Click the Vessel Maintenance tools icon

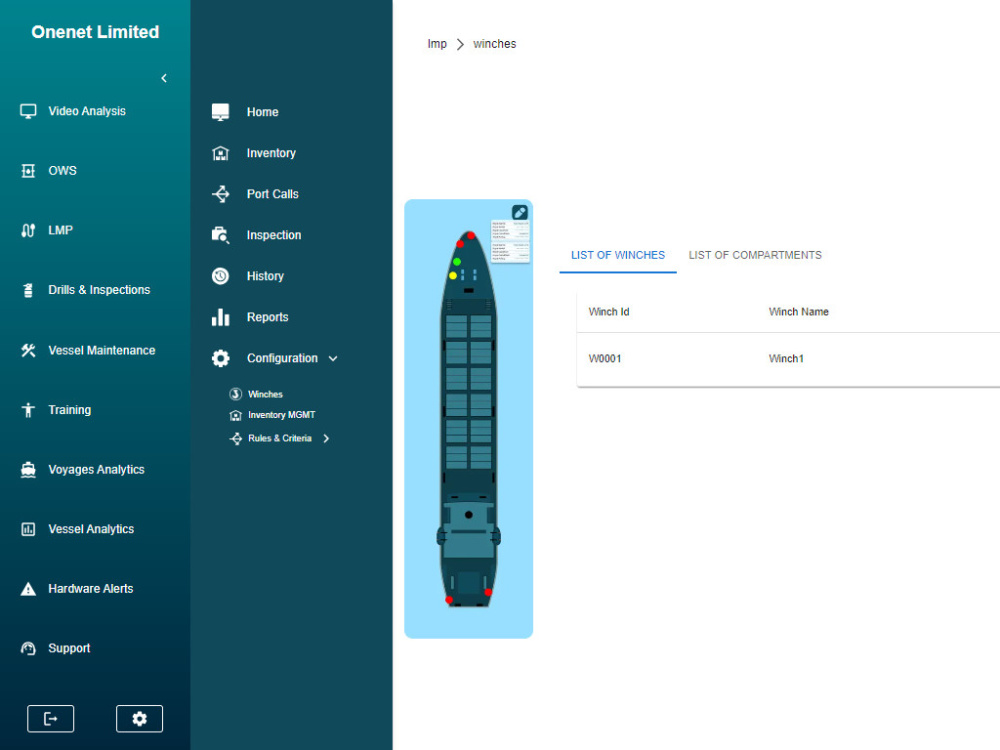point(28,350)
